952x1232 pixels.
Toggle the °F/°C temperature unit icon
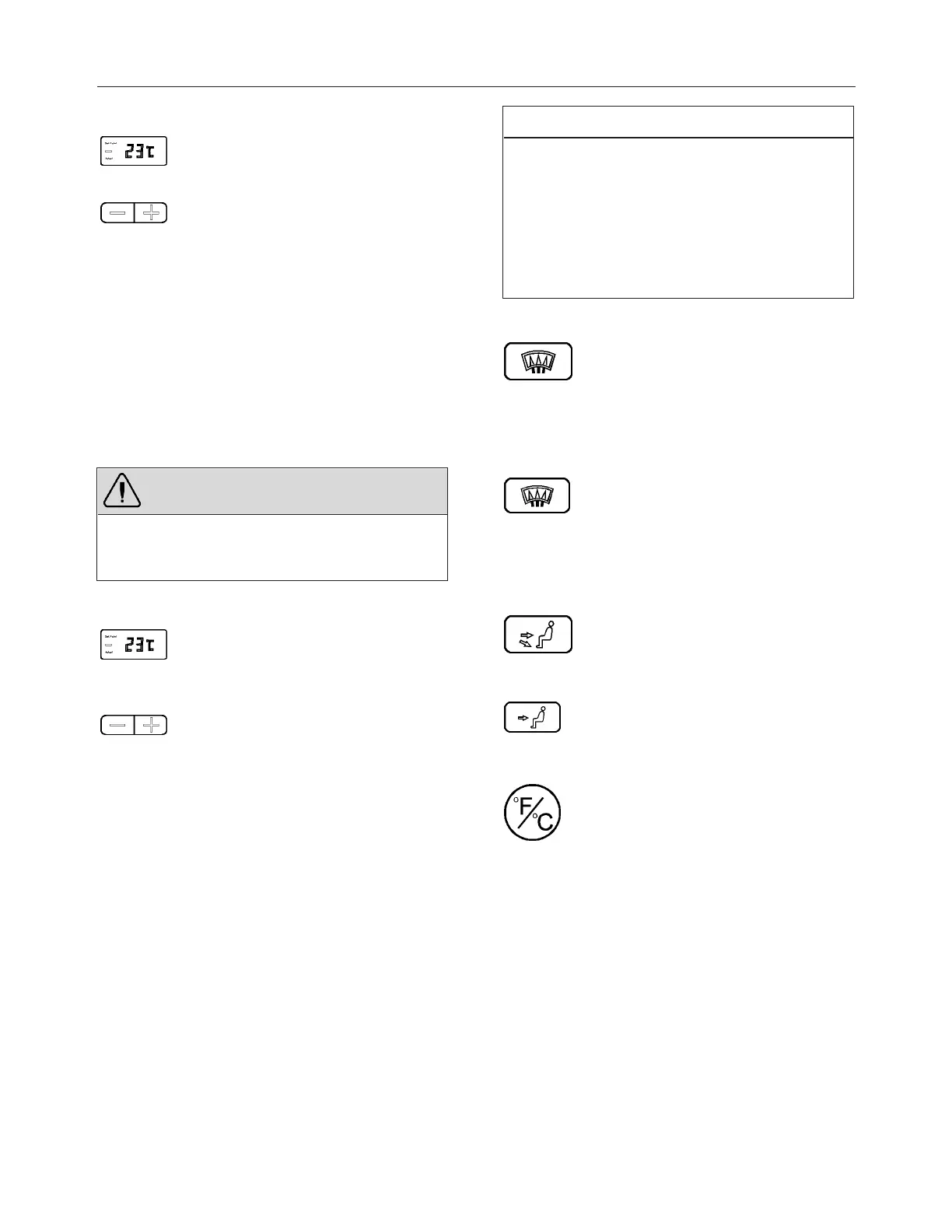[533, 812]
